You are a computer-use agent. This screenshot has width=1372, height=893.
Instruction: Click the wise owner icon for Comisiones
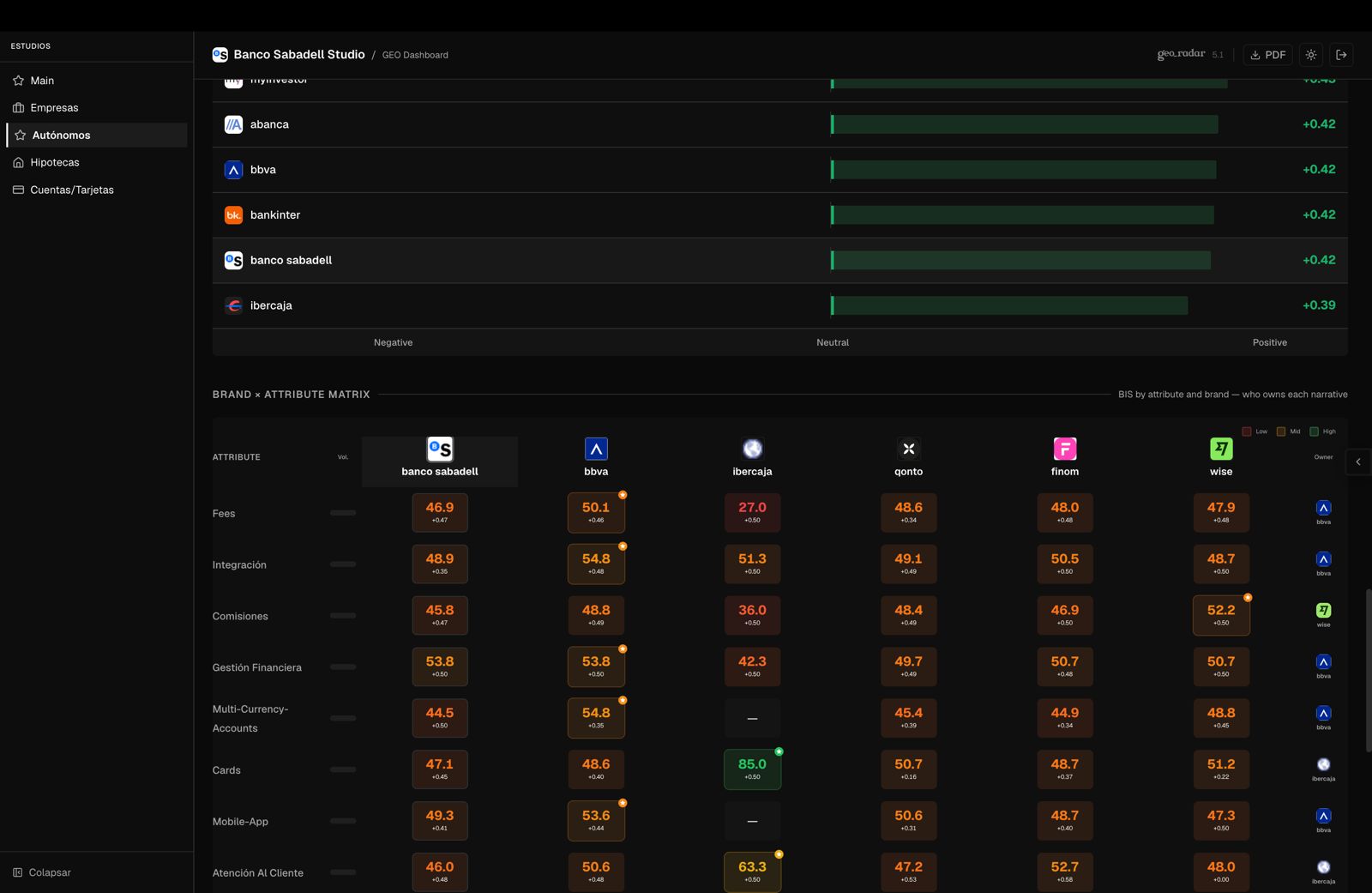click(1323, 611)
